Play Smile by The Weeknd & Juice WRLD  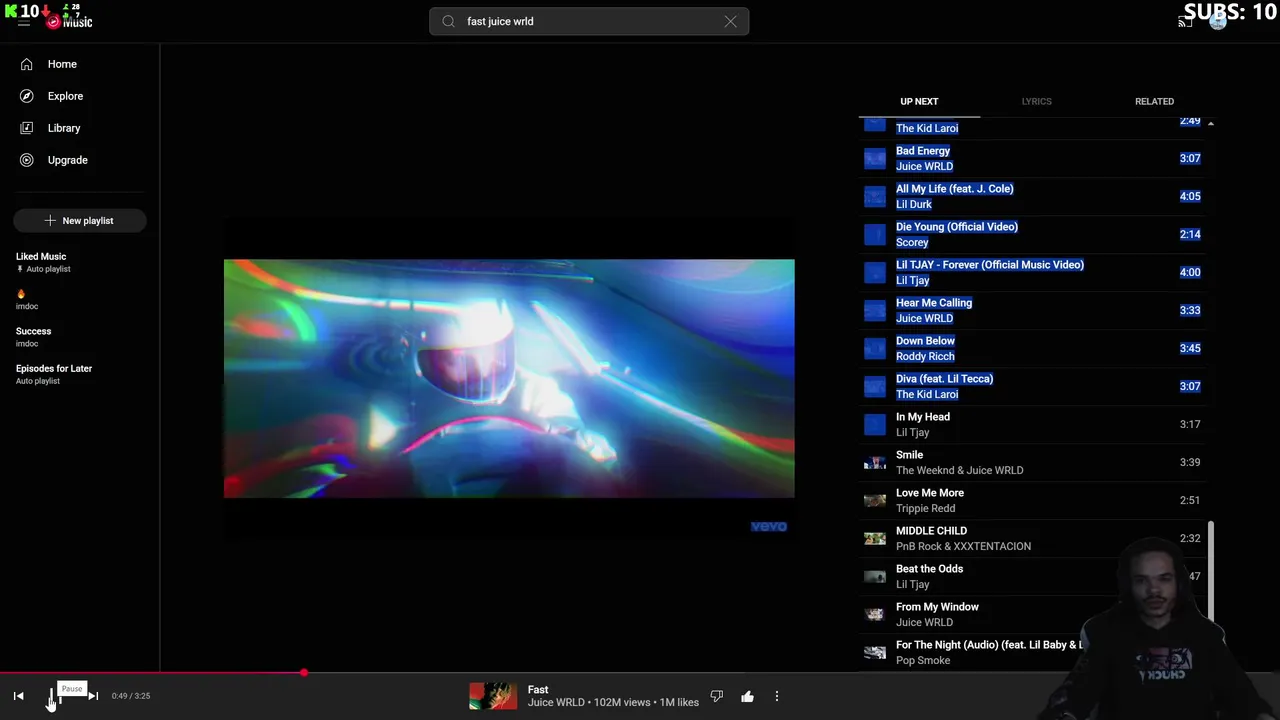[x=1033, y=462]
